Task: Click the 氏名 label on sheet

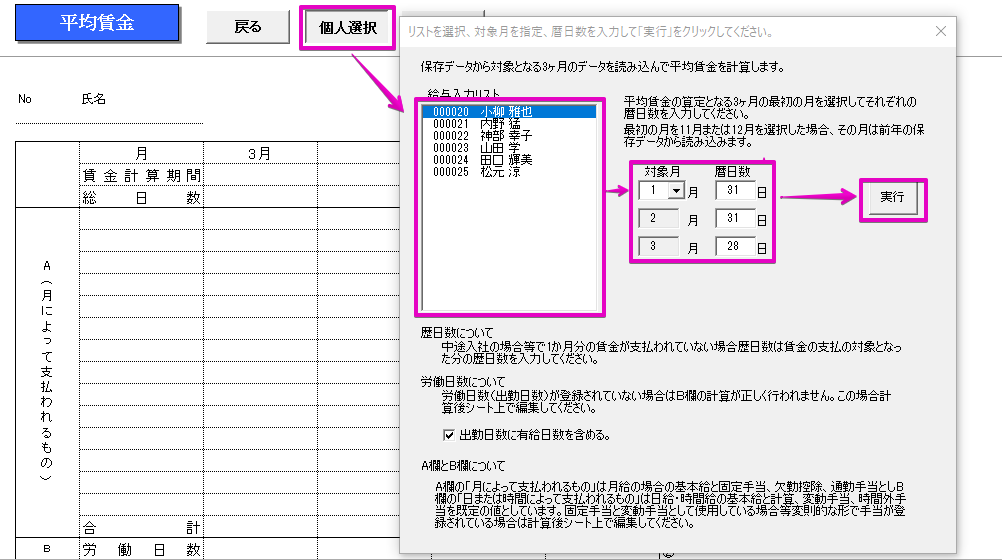Action: click(94, 99)
